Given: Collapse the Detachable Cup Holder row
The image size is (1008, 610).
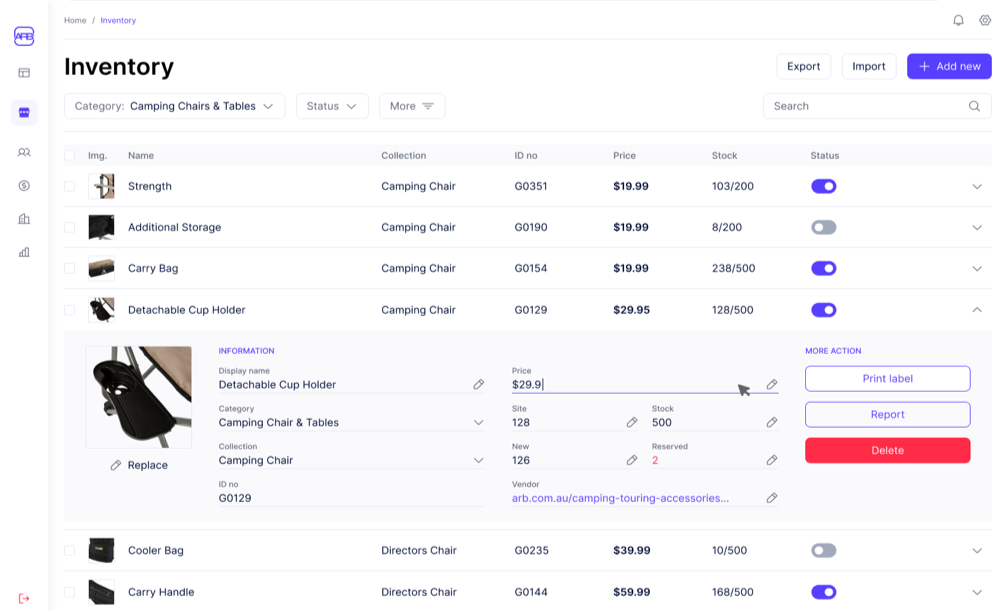Looking at the screenshot, I should pos(977,310).
